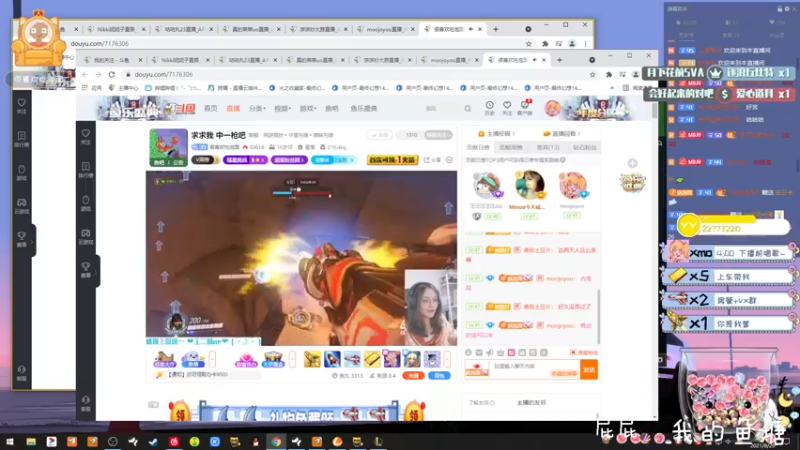Click the streamer avatar thumbnail beside title
The image size is (800, 450).
(x=168, y=147)
